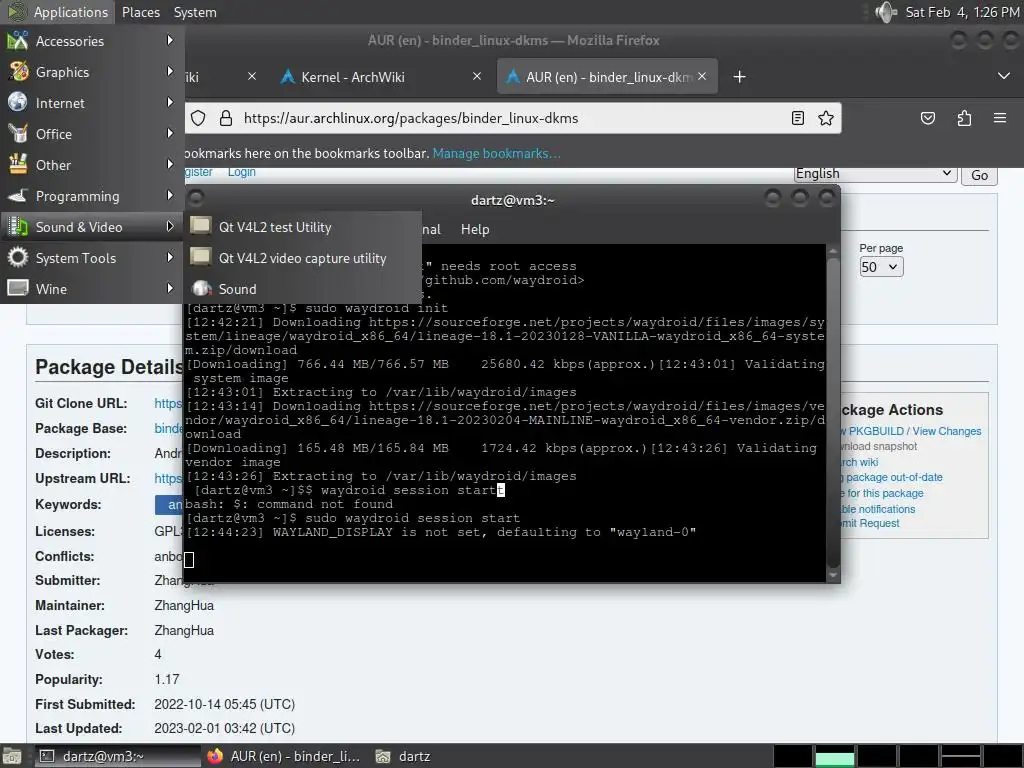Close the Kernel - ArchWiki tab
Screen dimensions: 1024x768
pyautogui.click(x=477, y=76)
